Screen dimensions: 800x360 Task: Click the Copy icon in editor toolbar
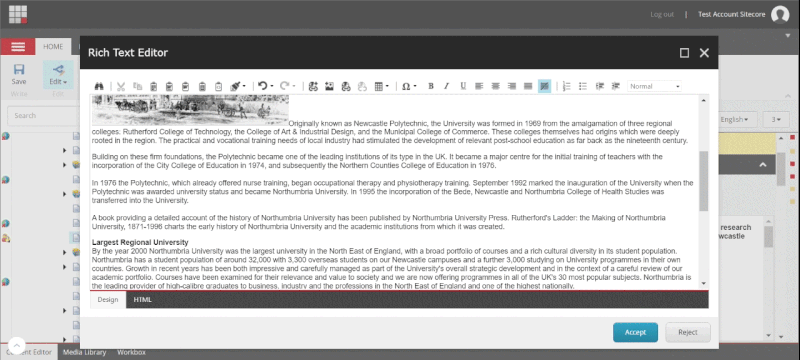click(137, 87)
